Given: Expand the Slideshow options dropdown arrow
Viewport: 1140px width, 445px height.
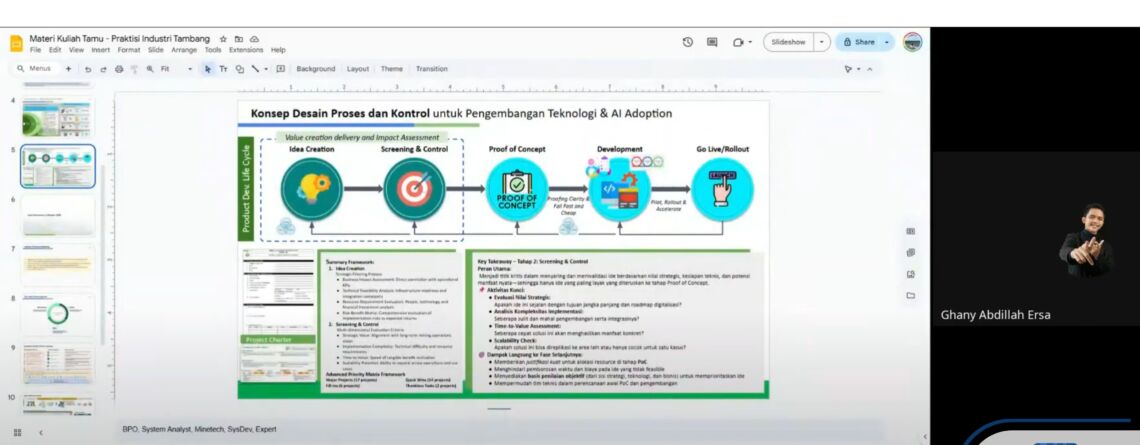Looking at the screenshot, I should [822, 42].
